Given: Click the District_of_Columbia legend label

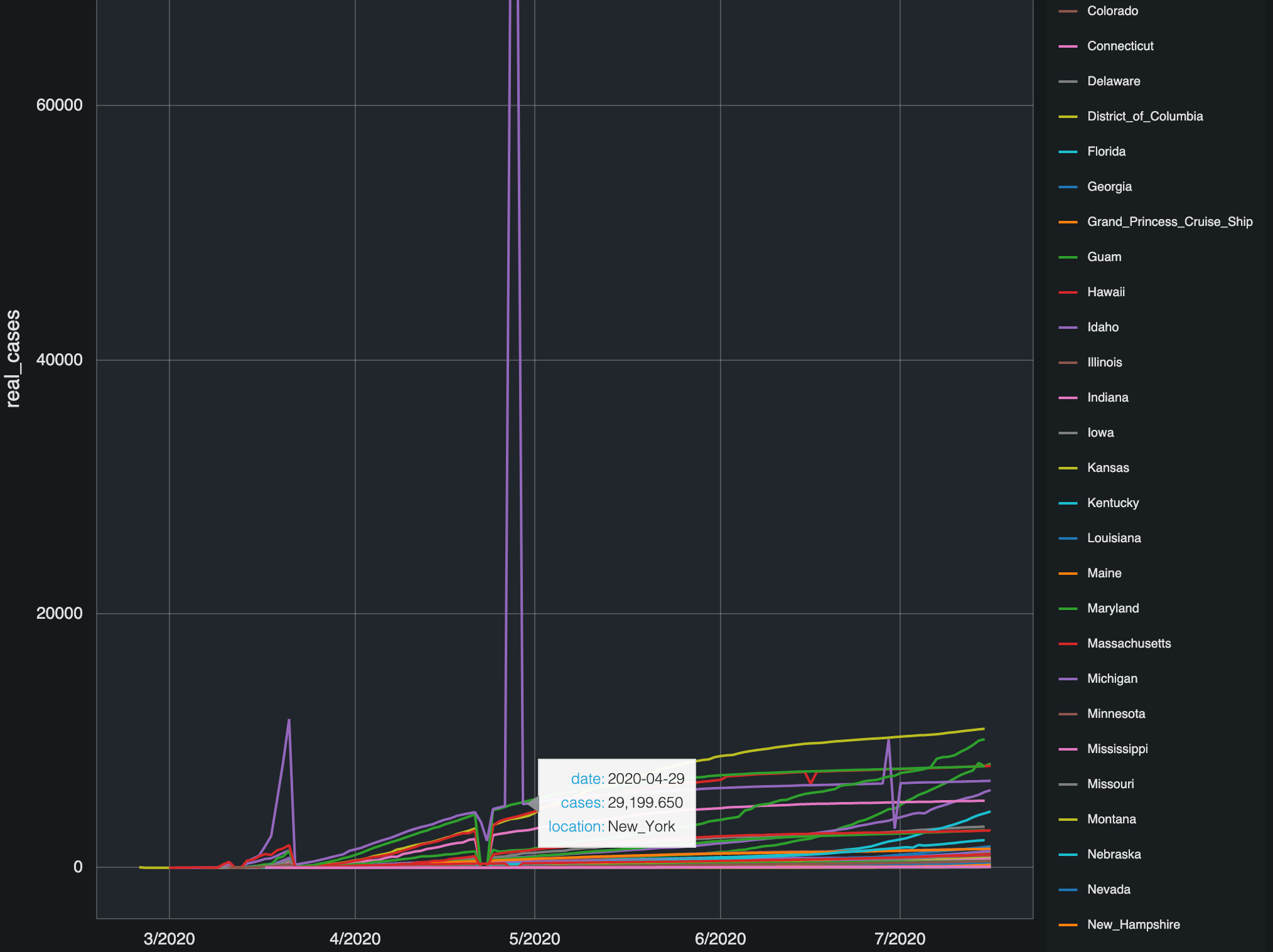Looking at the screenshot, I should [x=1144, y=117].
